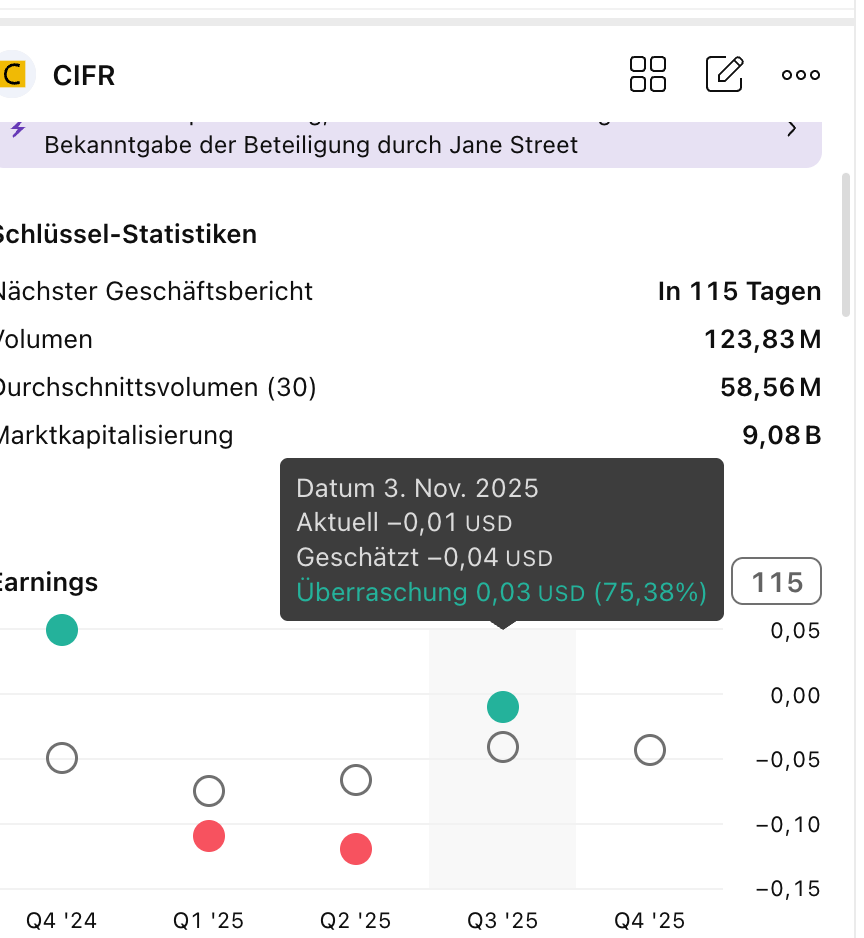Select the green actual dot for Q4 '24

click(62, 630)
